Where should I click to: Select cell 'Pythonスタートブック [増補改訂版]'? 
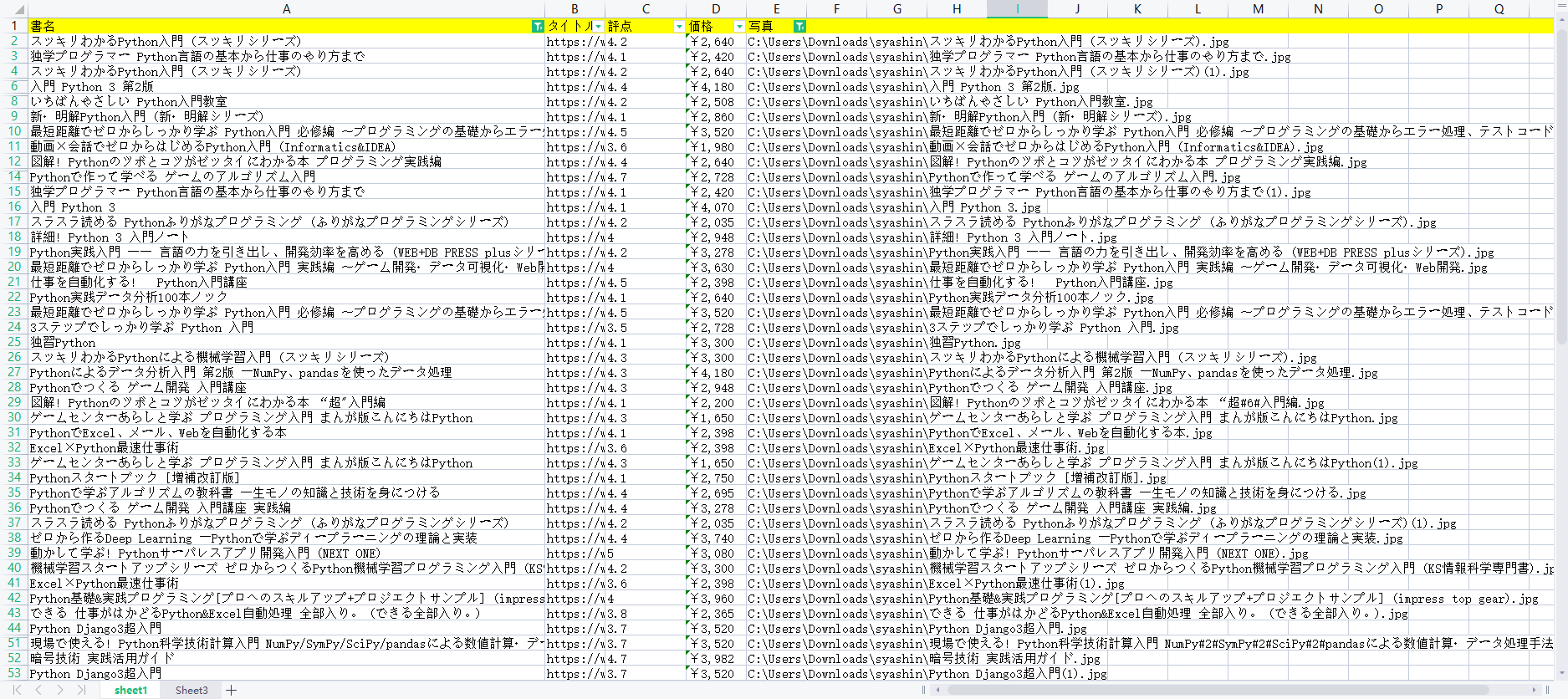point(287,477)
